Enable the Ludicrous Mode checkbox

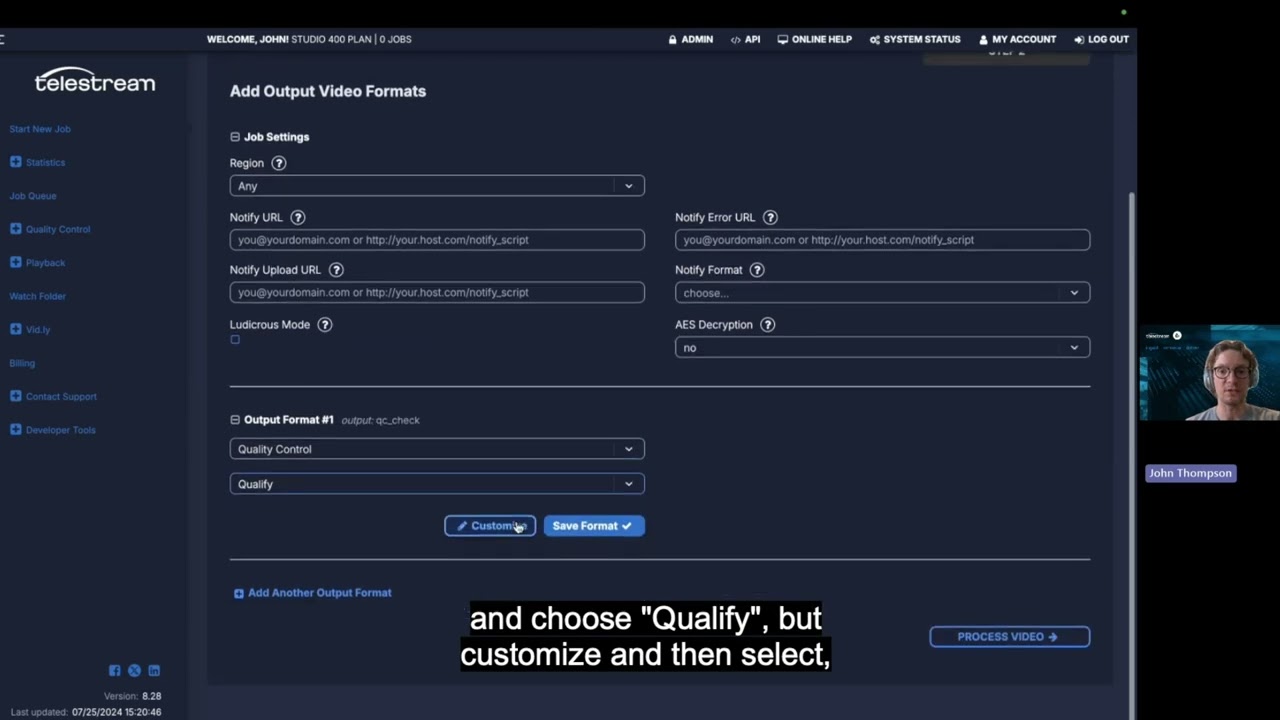click(x=235, y=340)
